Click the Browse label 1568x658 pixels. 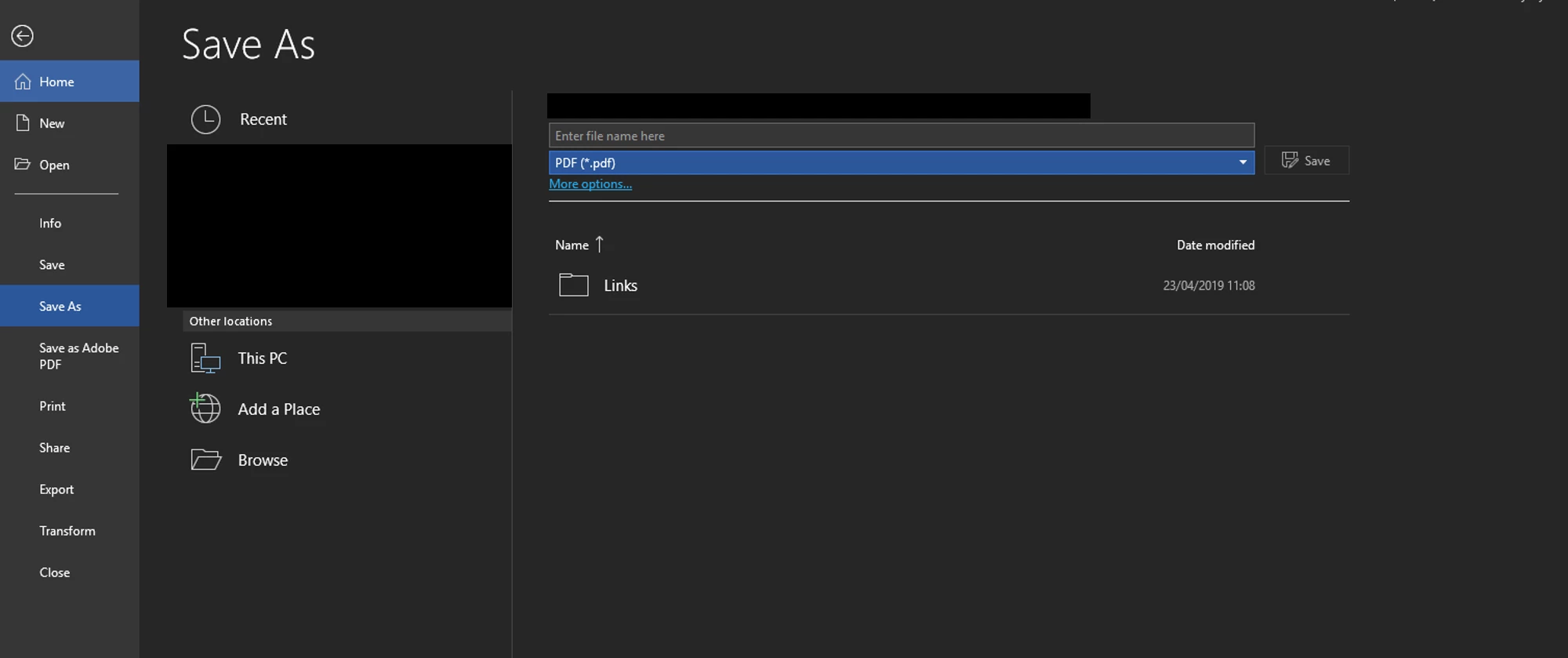[x=263, y=460]
